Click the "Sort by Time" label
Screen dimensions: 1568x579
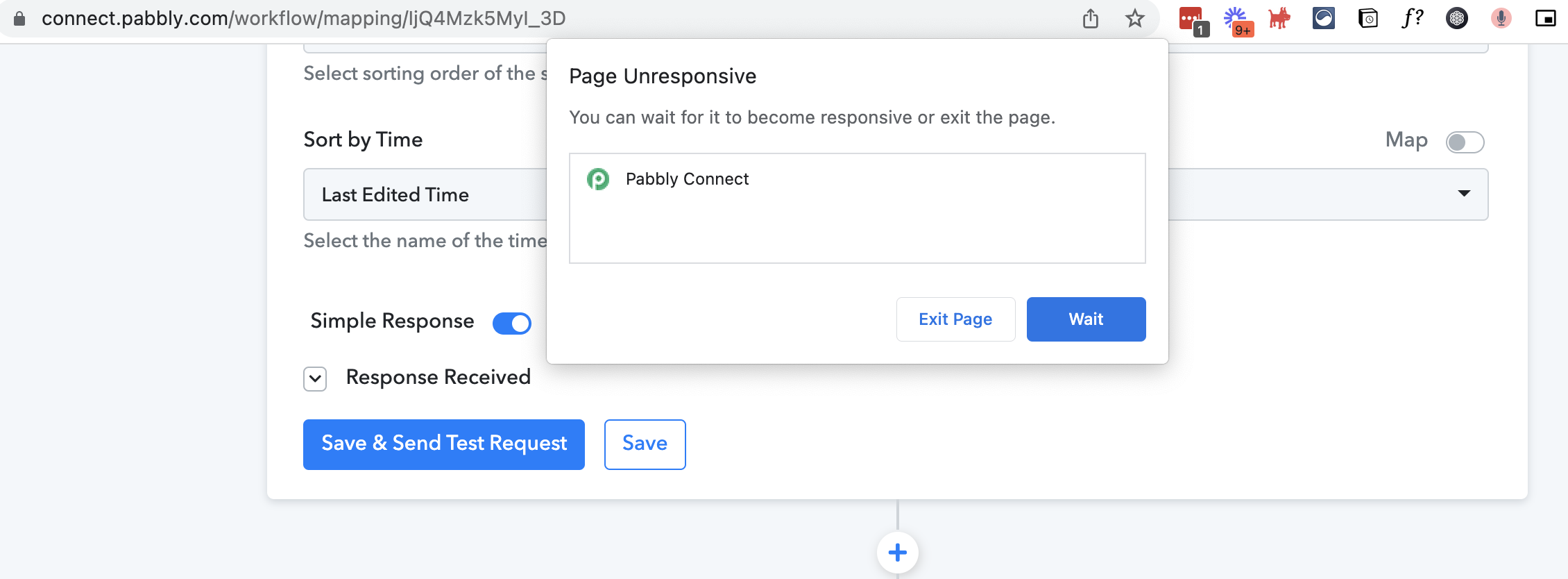point(363,140)
